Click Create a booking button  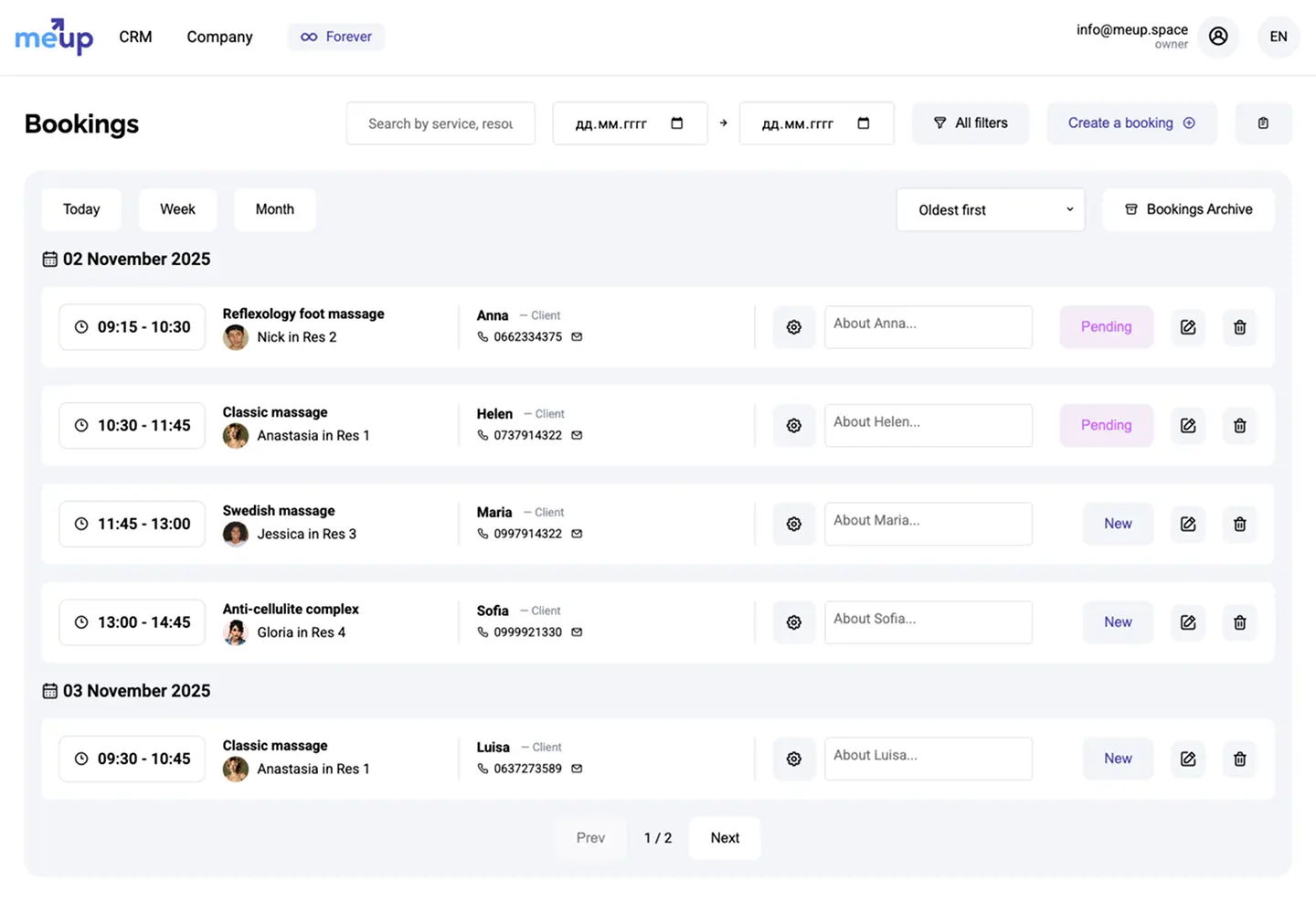pos(1130,123)
